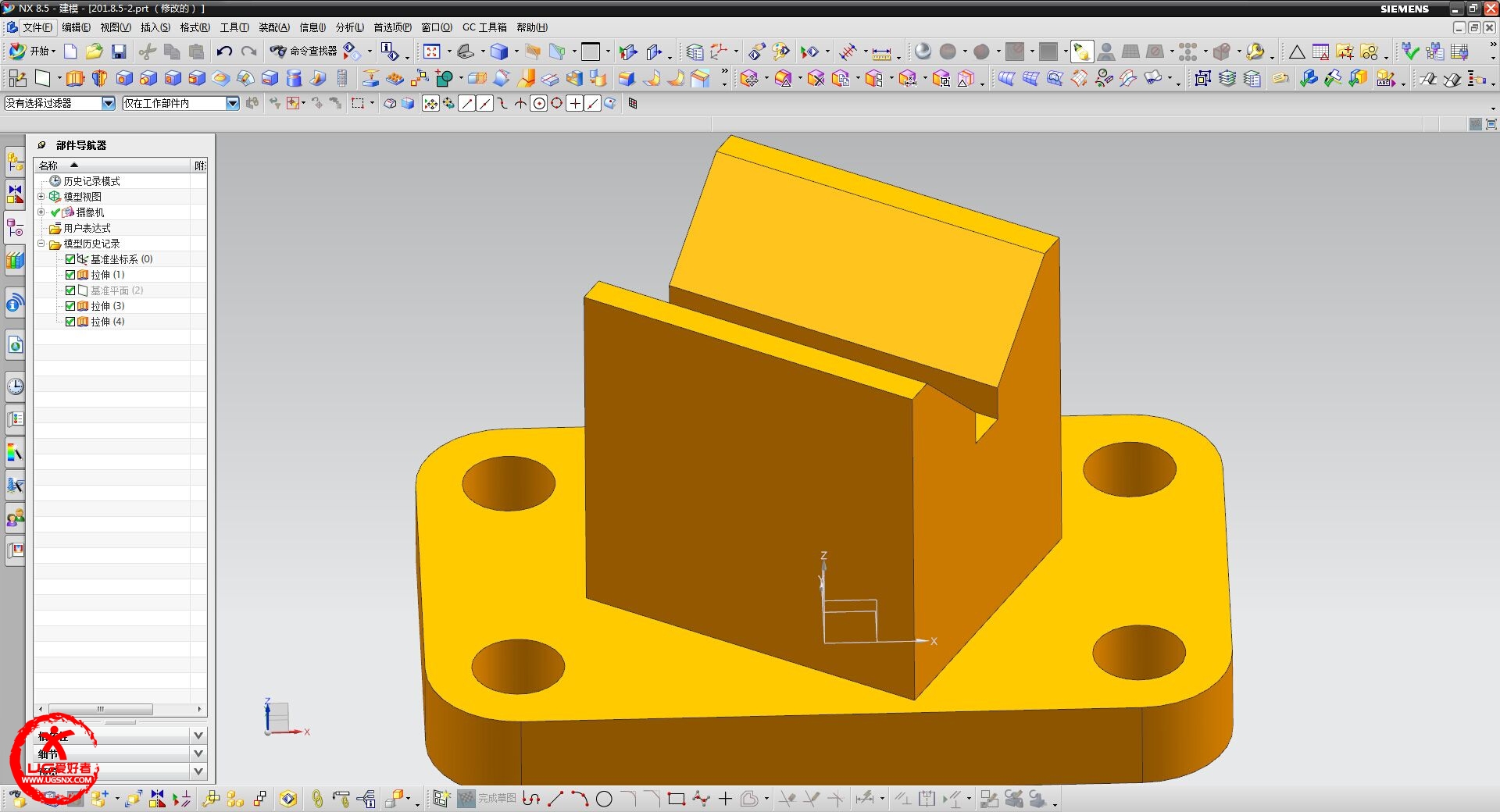Open the 开始 Start dropdown
This screenshot has height=812, width=1500.
(33, 52)
